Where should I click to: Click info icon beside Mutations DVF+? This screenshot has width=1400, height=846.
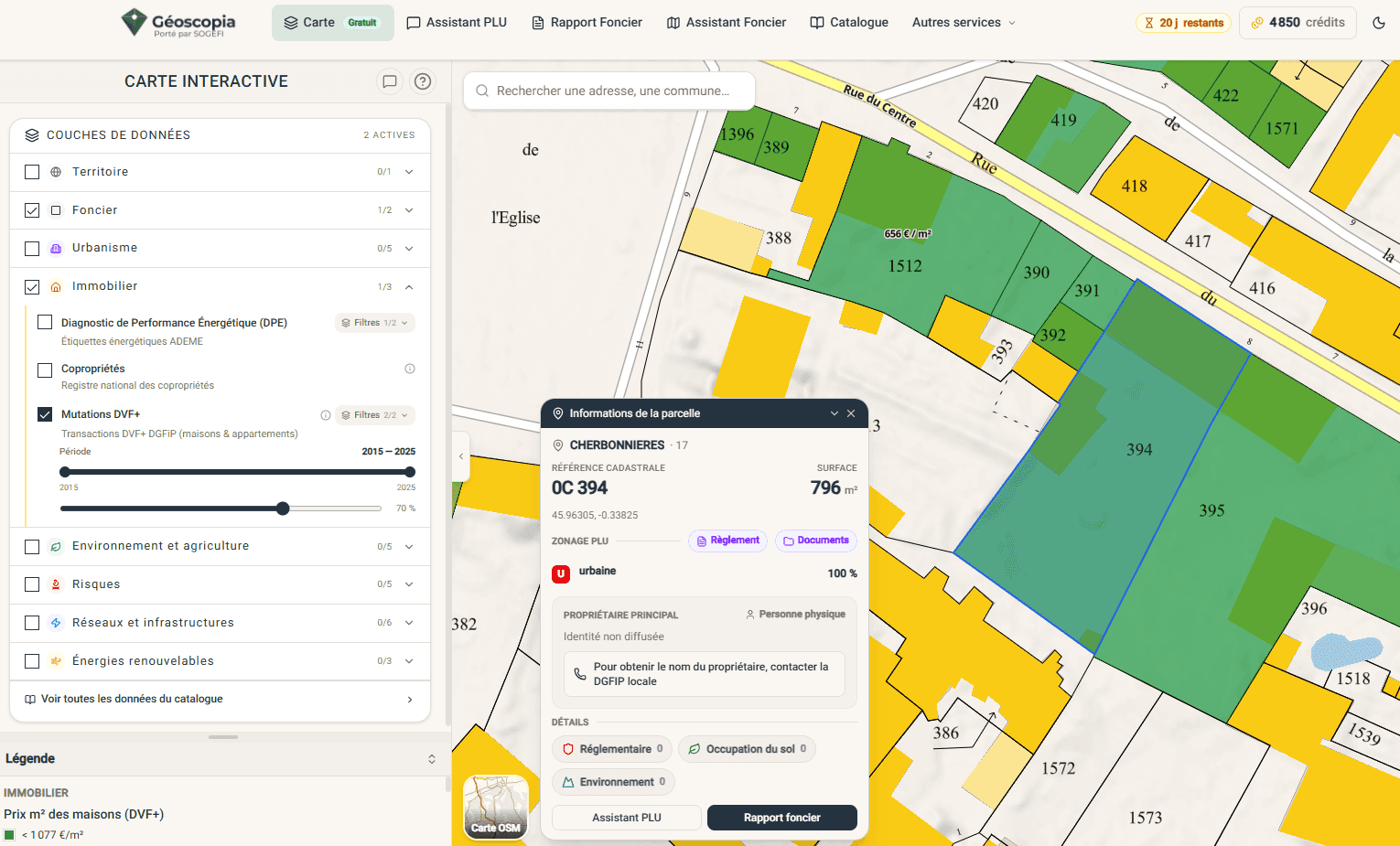pyautogui.click(x=326, y=415)
